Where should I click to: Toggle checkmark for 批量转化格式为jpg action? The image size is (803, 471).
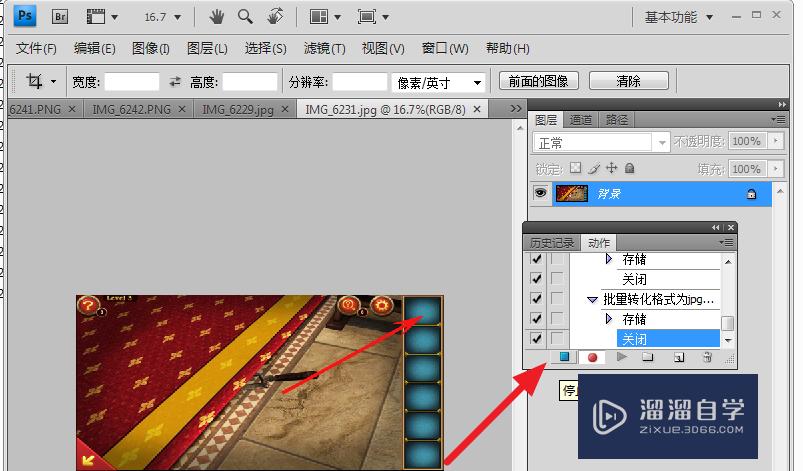(x=536, y=298)
